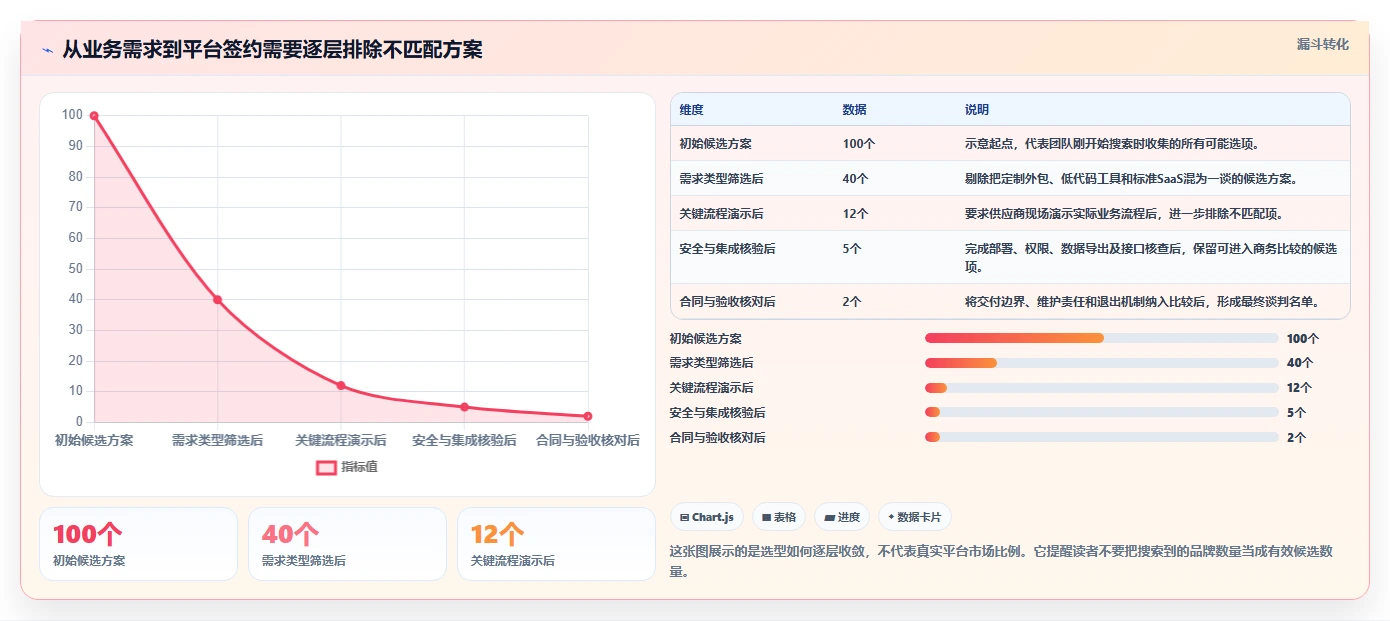Click the chart data point for 合同与验收核对后

point(588,416)
